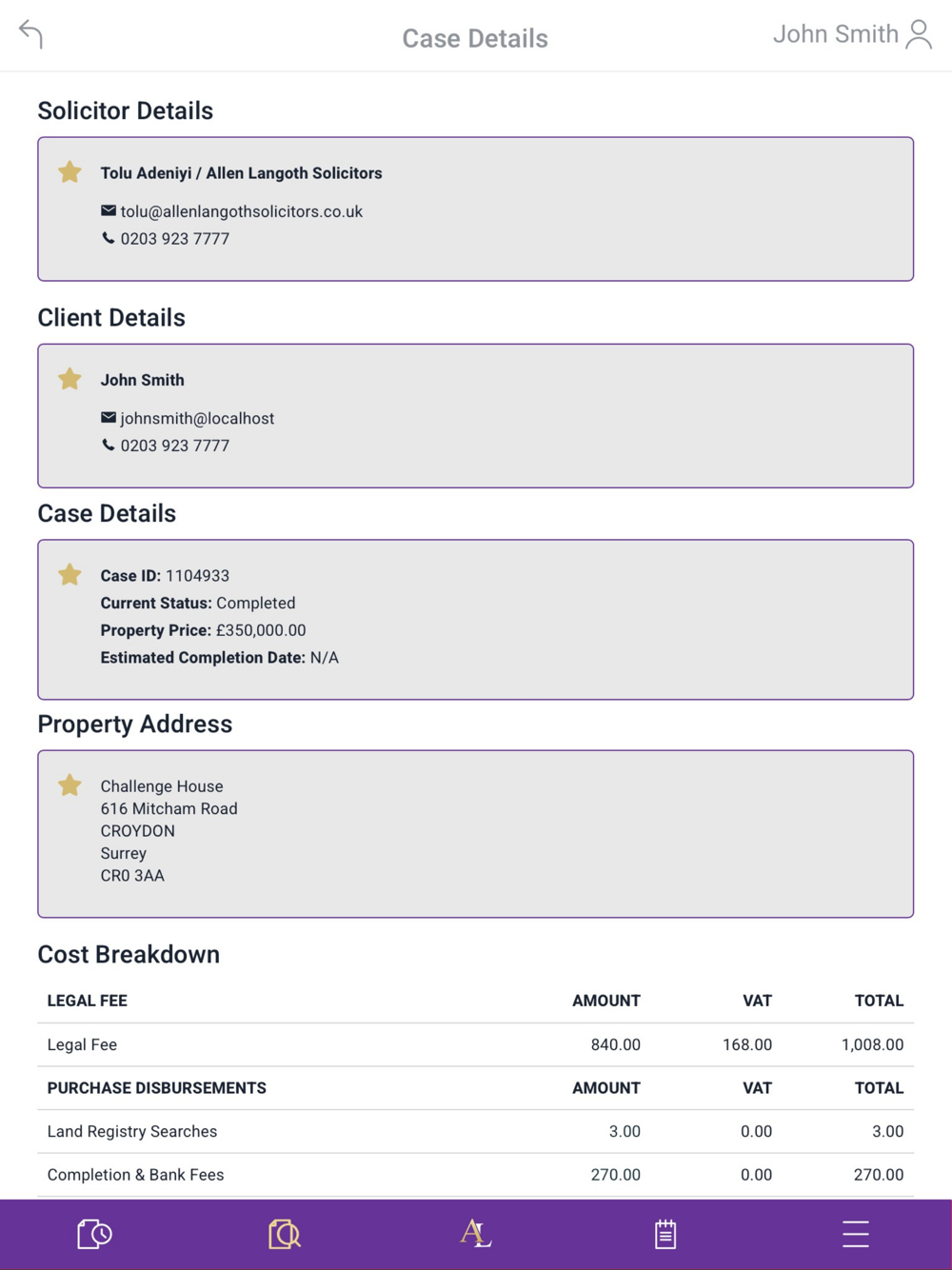This screenshot has height=1270, width=952.
Task: Tap the client phone number
Action: point(174,446)
